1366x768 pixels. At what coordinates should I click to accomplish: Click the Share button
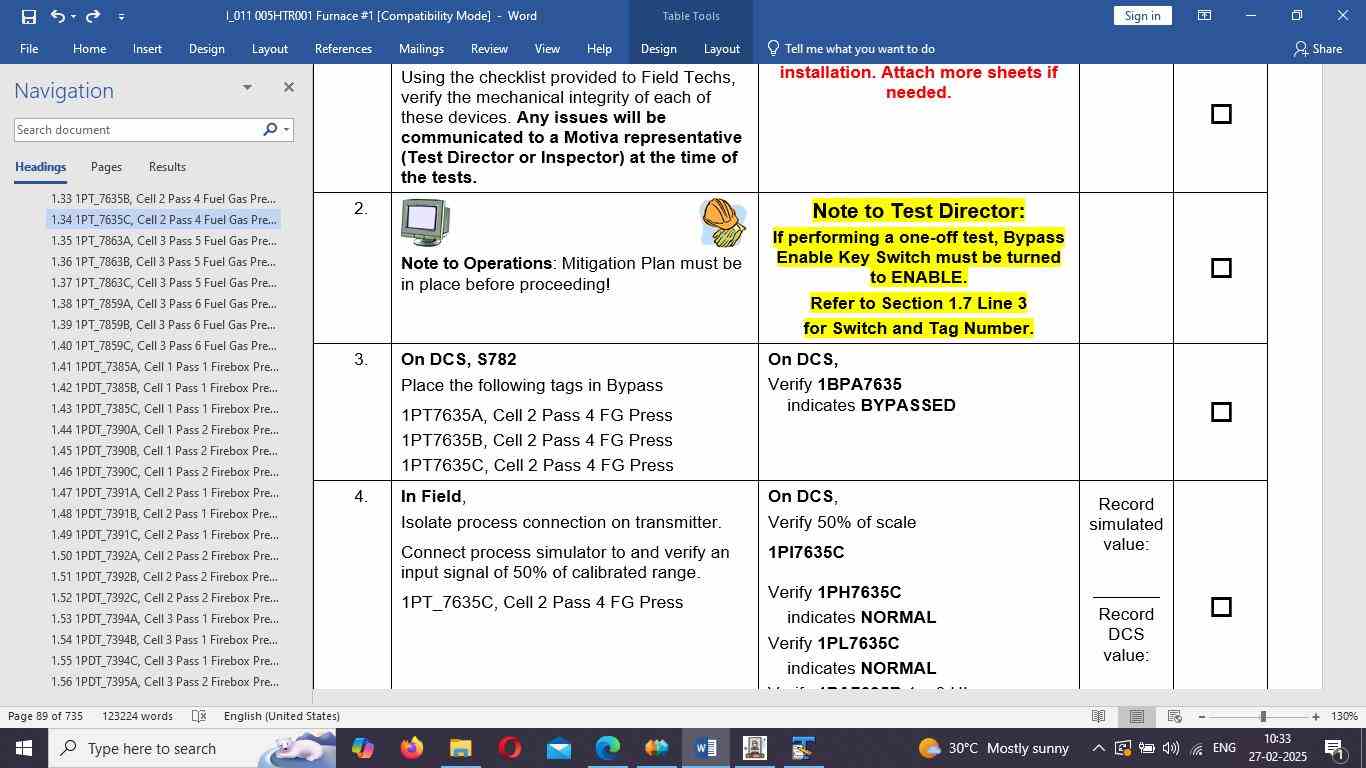pos(1318,48)
